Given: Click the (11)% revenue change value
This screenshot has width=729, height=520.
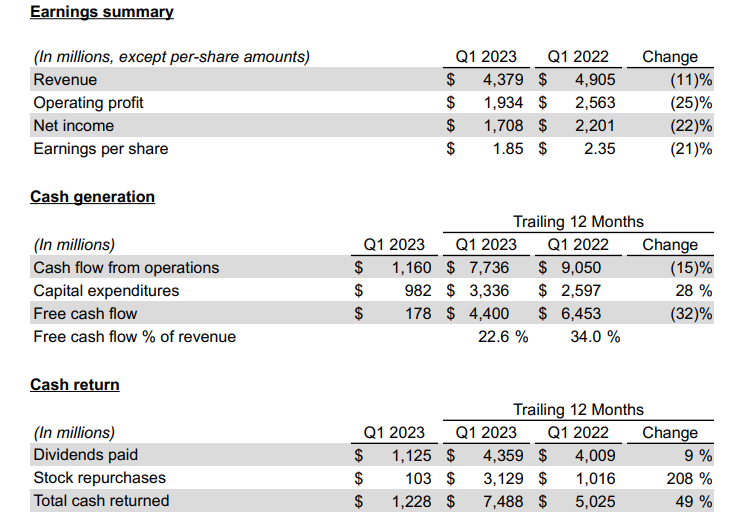Looking at the screenshot, I should (x=690, y=80).
